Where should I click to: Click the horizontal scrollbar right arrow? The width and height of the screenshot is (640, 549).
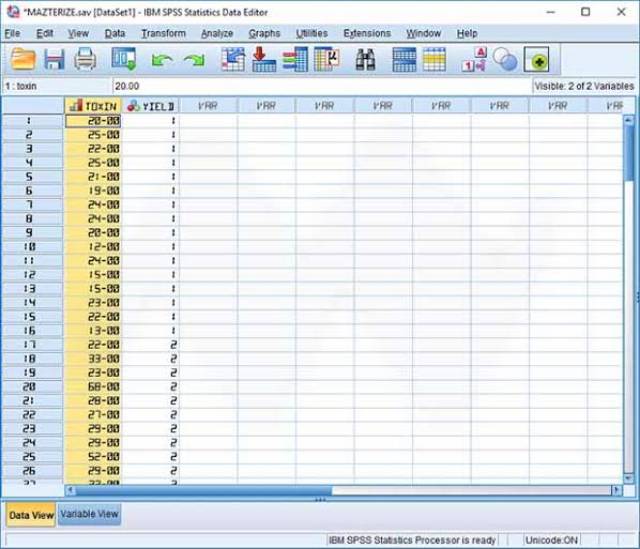[616, 490]
